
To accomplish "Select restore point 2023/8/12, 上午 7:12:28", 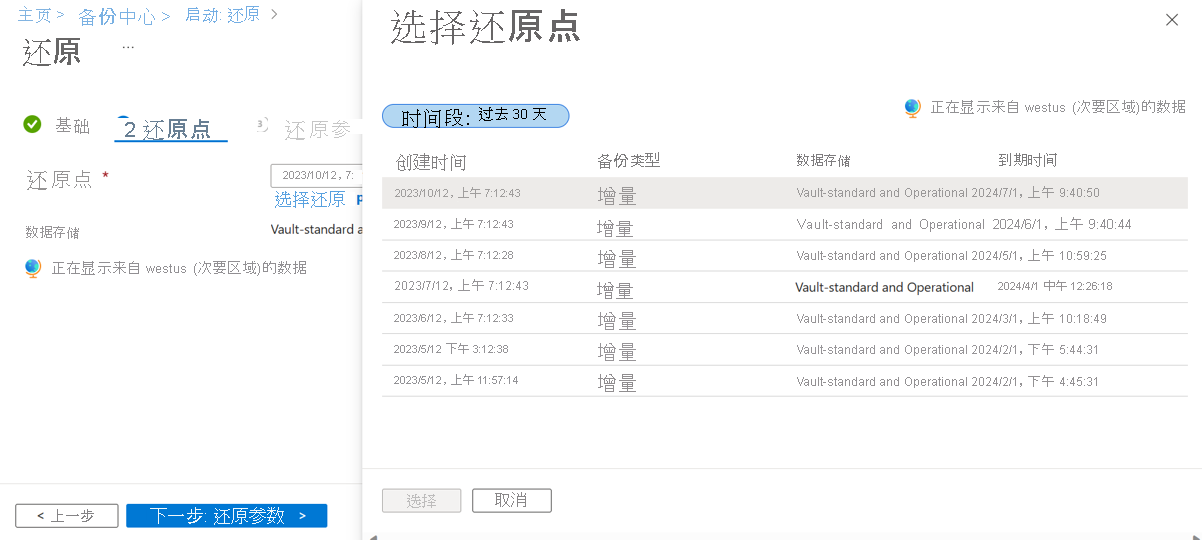I will pyautogui.click(x=785, y=256).
